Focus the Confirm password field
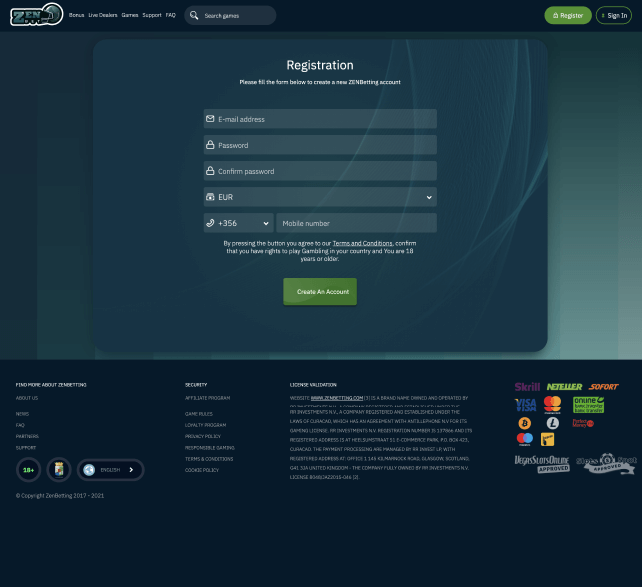The width and height of the screenshot is (642, 588). click(x=320, y=171)
